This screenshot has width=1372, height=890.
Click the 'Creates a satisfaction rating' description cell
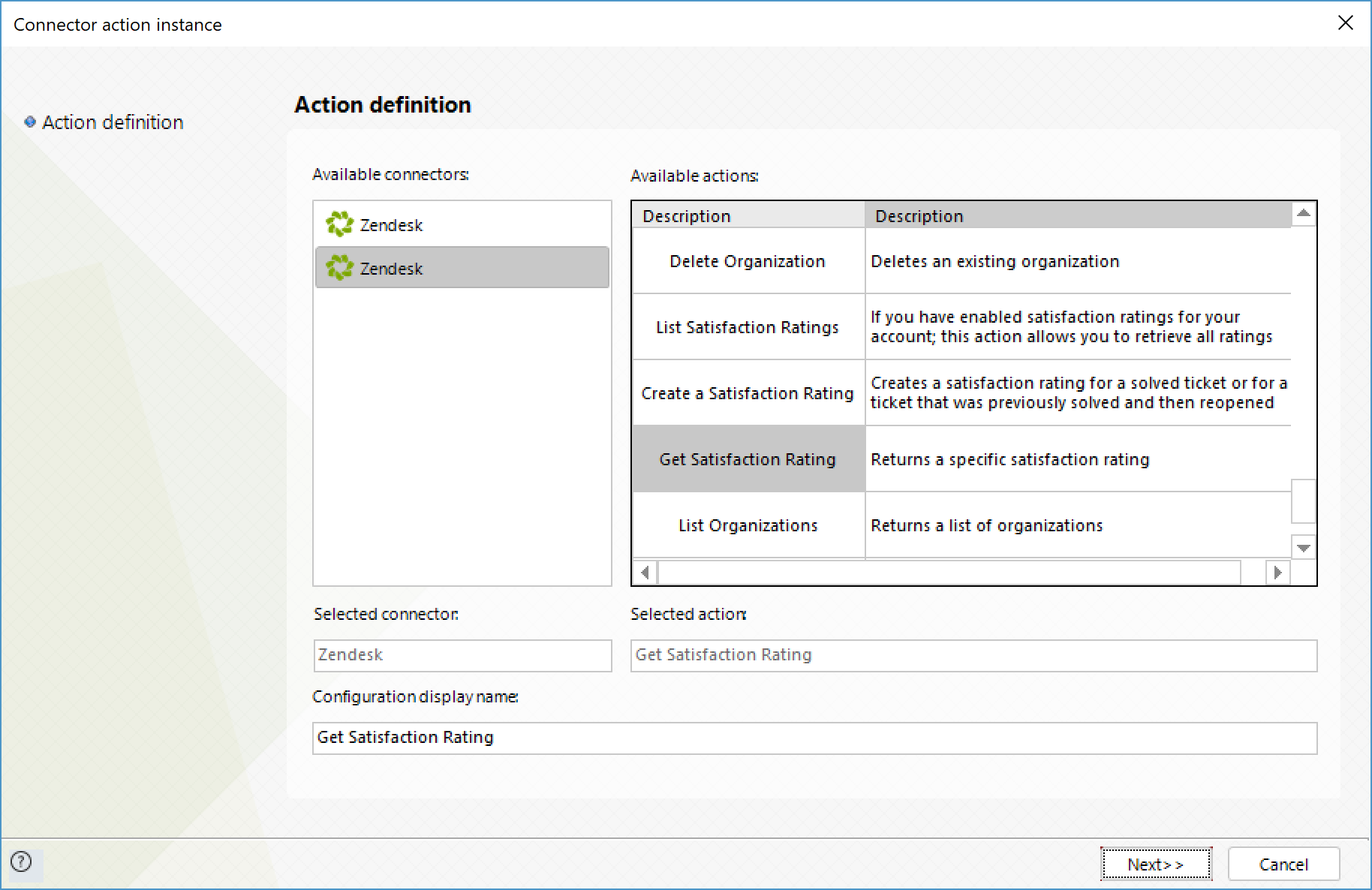click(1078, 393)
